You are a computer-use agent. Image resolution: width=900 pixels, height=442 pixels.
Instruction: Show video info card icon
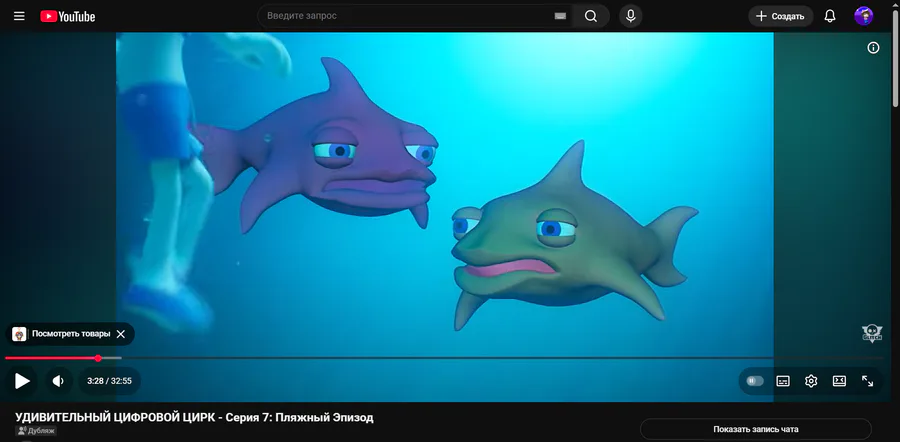873,48
